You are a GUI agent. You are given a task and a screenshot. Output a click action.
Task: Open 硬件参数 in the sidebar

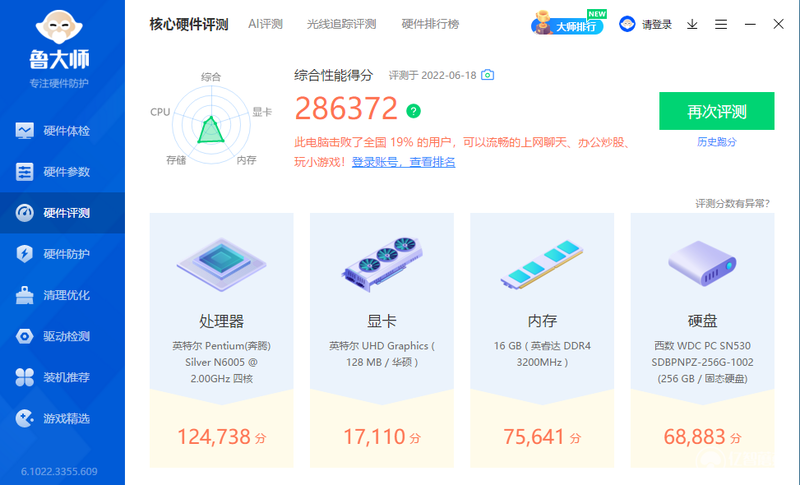point(62,172)
